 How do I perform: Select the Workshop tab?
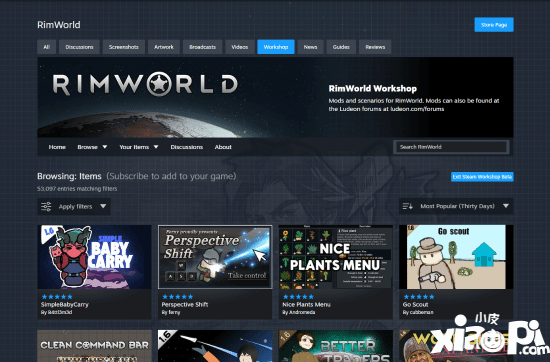click(276, 47)
